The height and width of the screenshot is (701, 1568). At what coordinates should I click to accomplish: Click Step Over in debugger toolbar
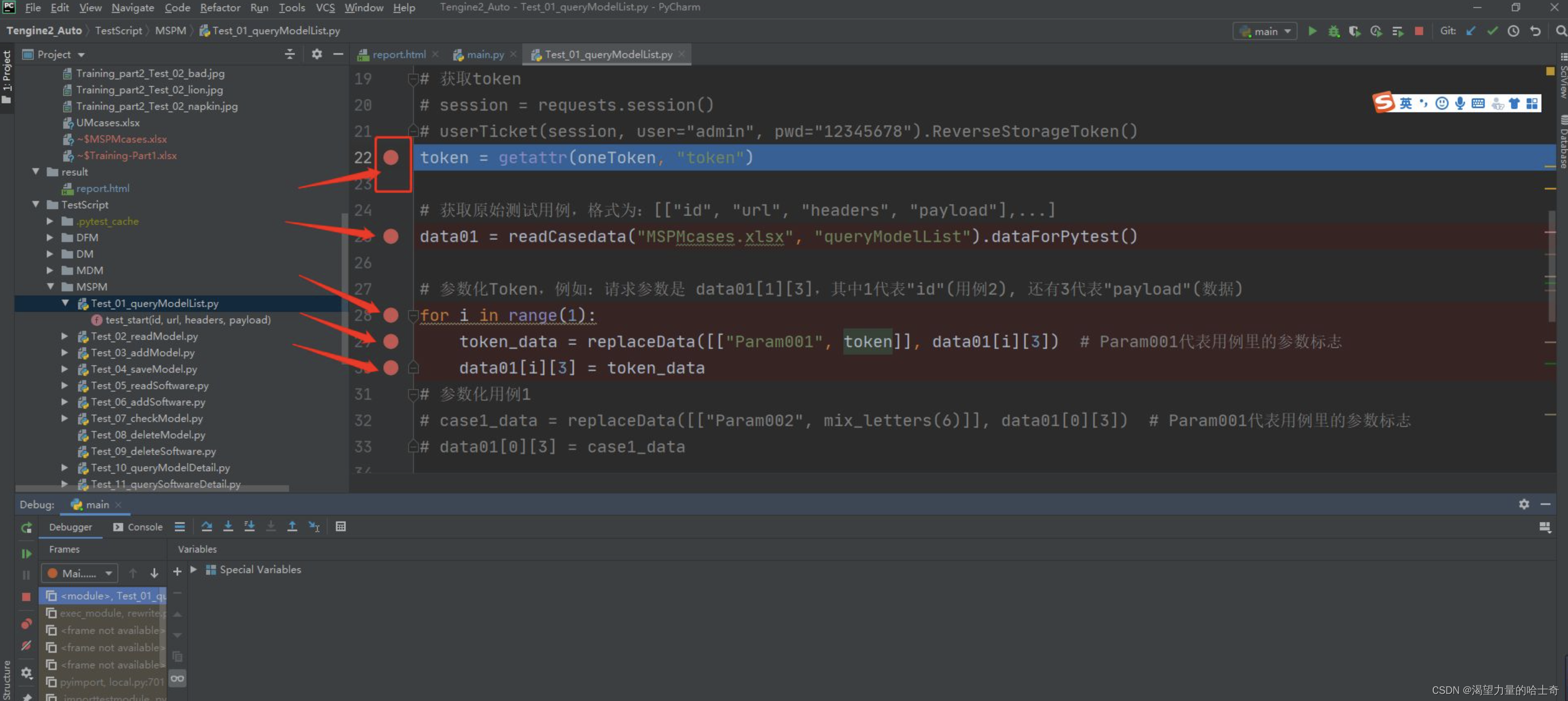click(206, 526)
